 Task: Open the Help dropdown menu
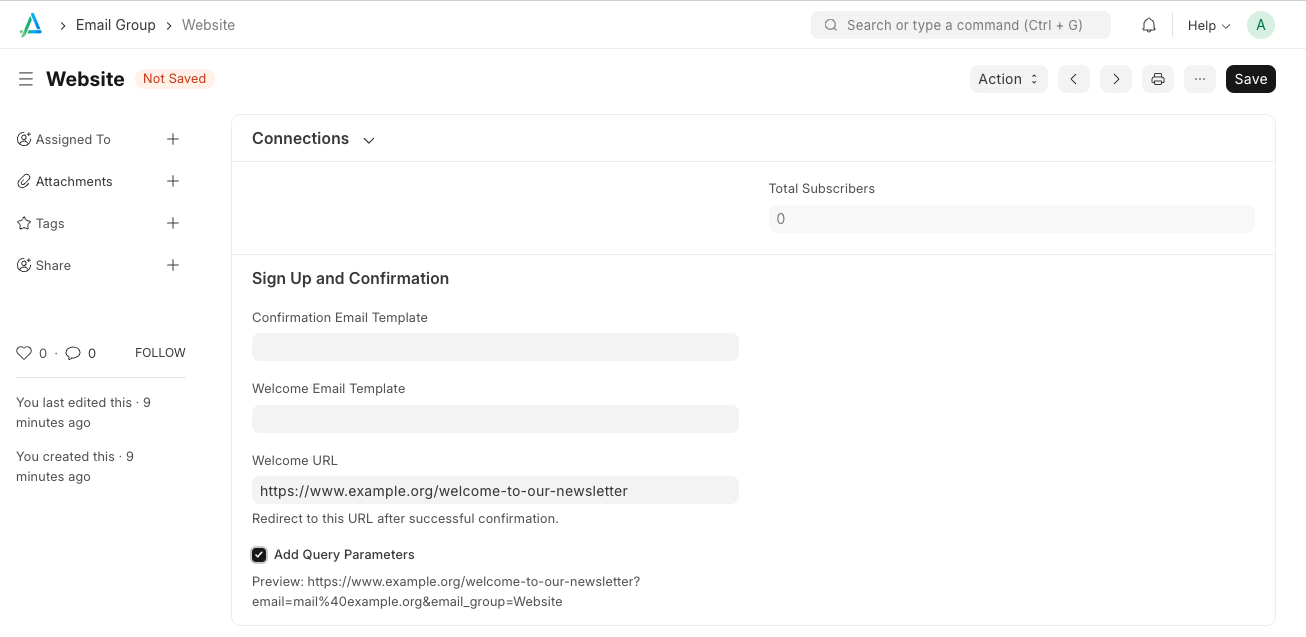(1208, 25)
